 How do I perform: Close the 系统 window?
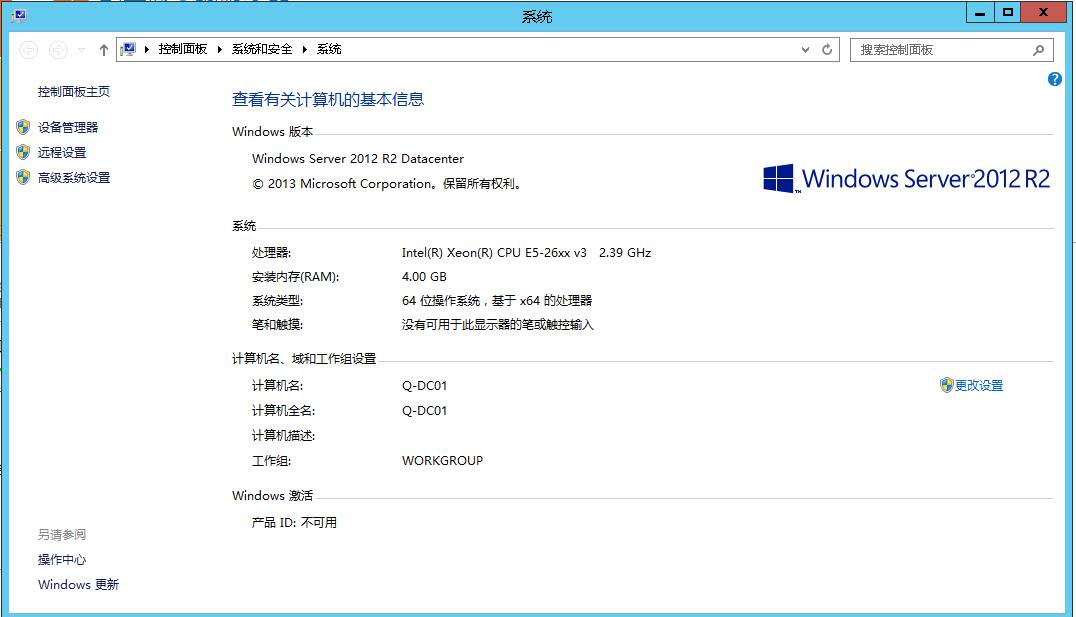1043,12
